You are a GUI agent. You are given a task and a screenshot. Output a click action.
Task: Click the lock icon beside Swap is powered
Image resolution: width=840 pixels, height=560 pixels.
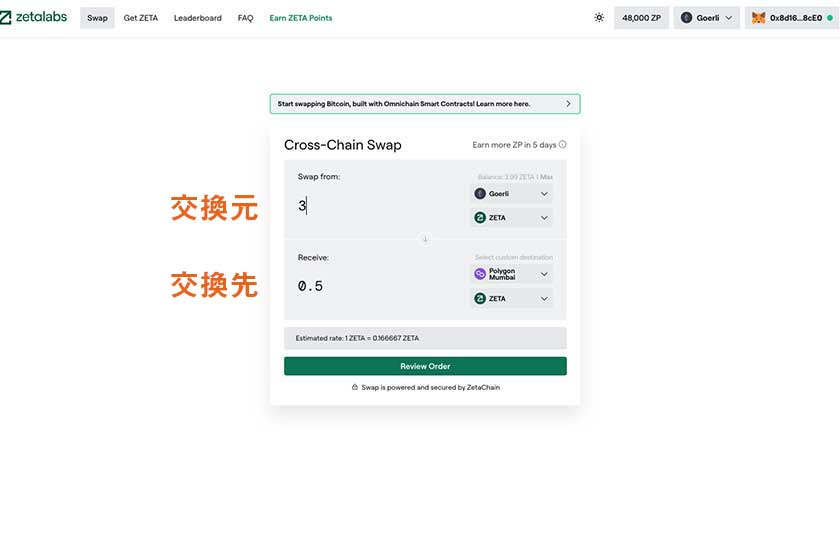pyautogui.click(x=355, y=387)
